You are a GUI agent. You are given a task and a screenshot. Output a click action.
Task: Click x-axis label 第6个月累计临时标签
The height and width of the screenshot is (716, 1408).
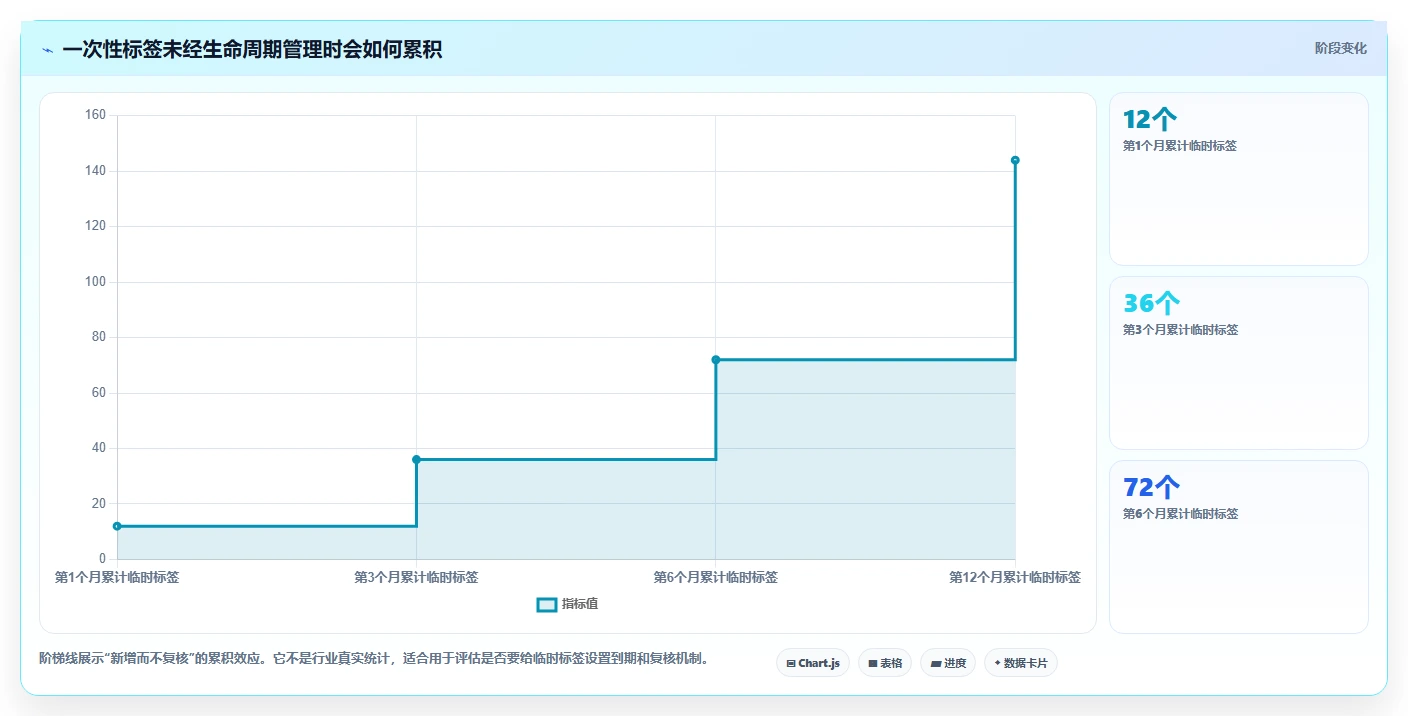715,577
